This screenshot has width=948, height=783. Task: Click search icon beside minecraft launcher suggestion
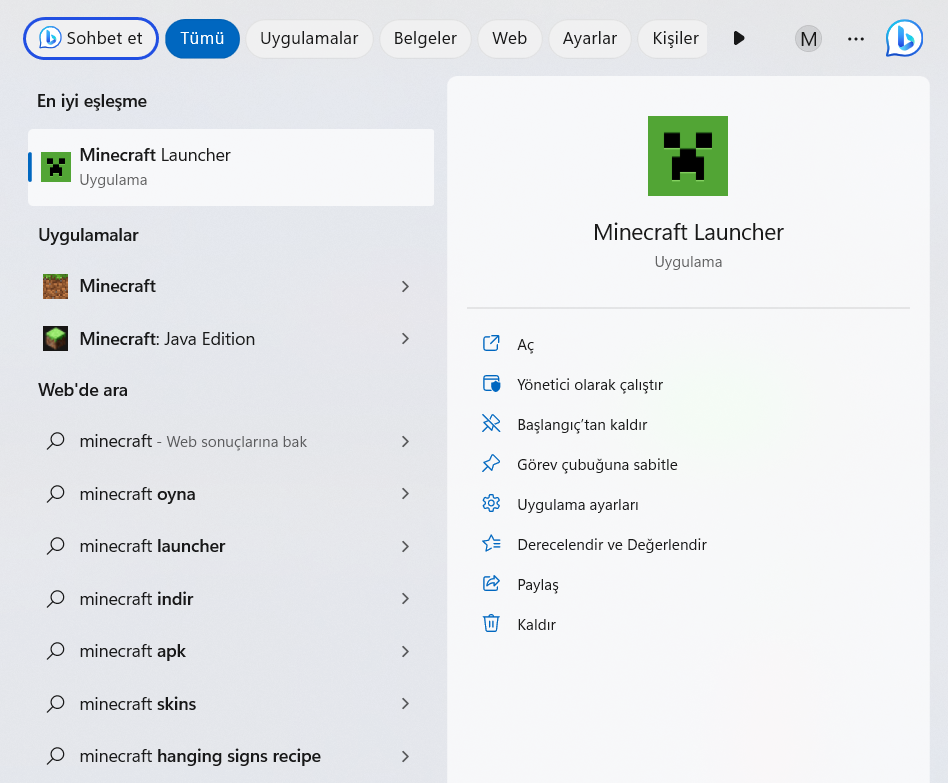coord(56,545)
